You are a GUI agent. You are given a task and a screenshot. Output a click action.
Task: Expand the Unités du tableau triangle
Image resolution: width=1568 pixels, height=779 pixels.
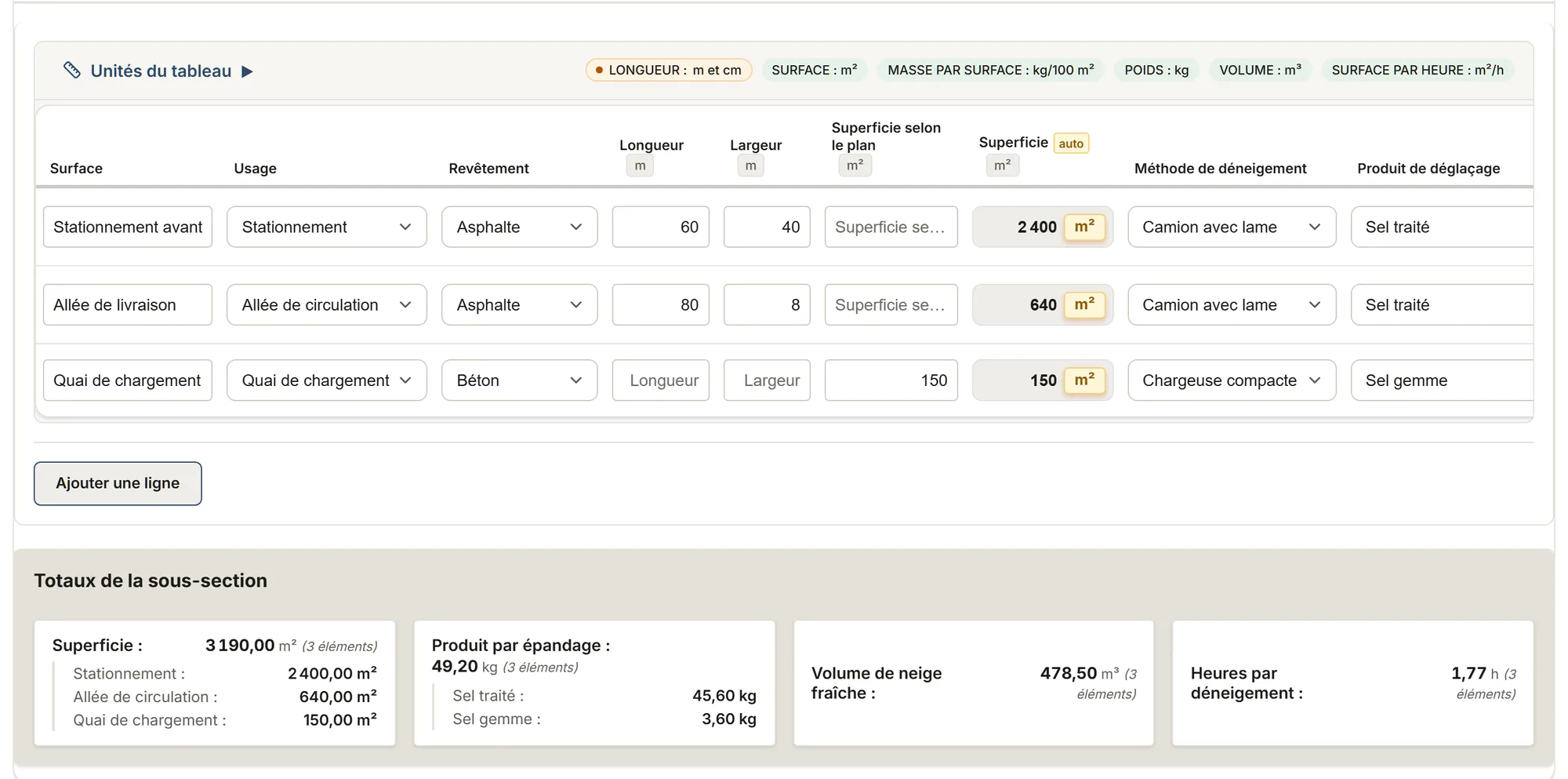point(247,71)
